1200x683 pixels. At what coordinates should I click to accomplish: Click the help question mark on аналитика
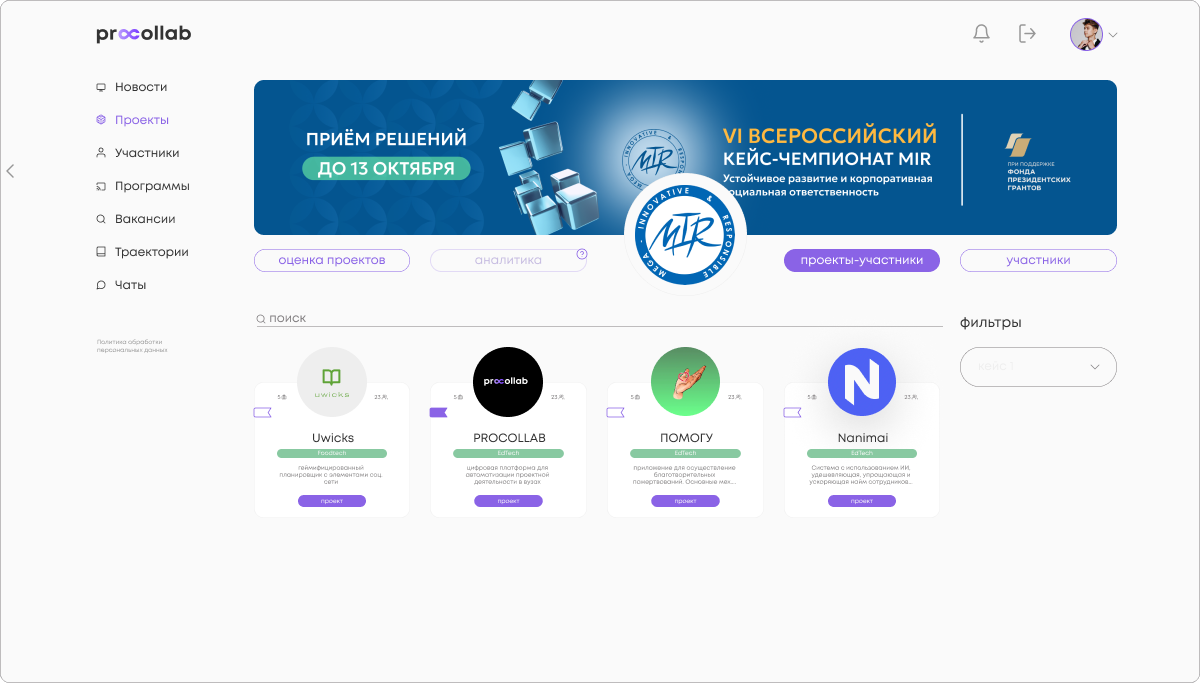582,254
